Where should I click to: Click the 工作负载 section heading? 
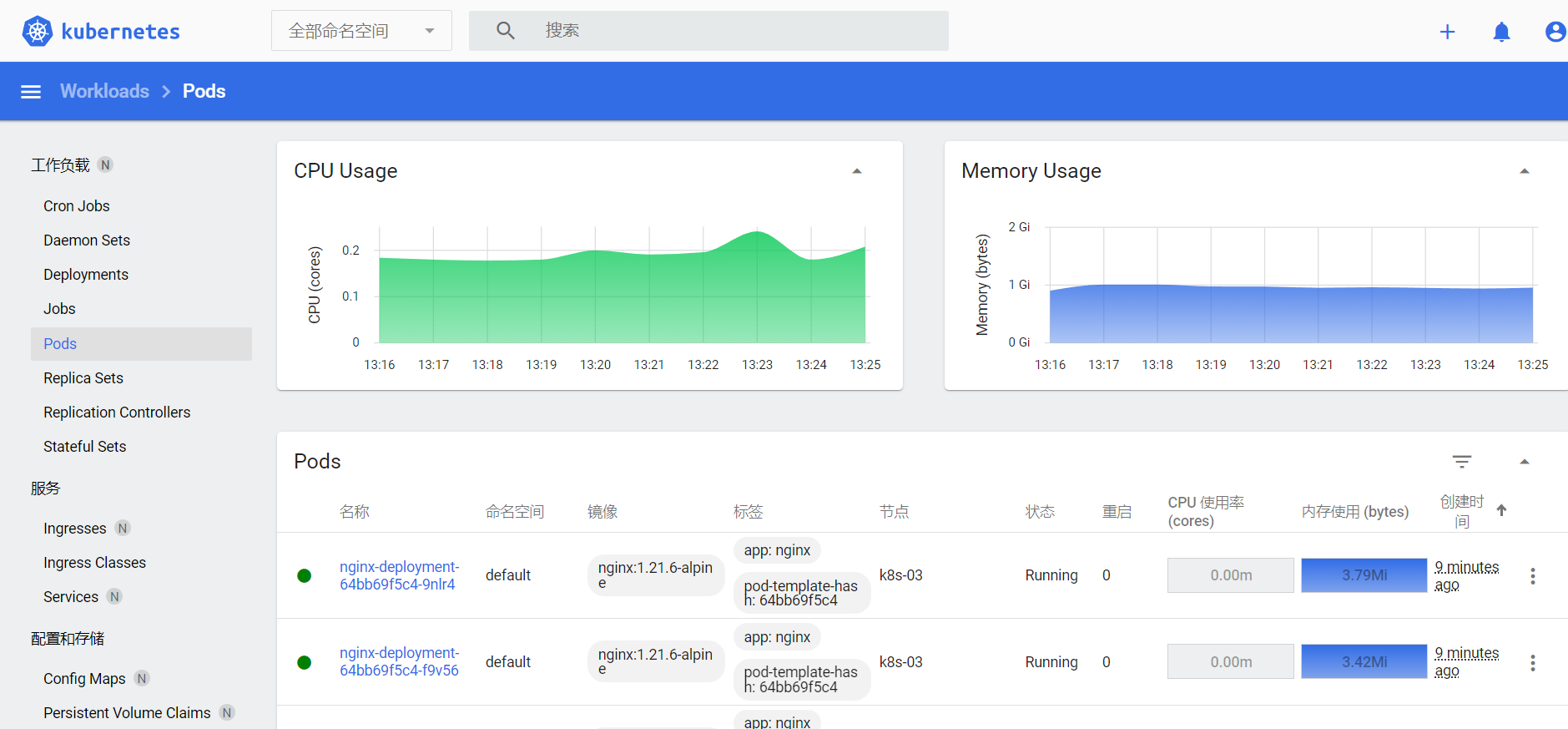[x=60, y=165]
